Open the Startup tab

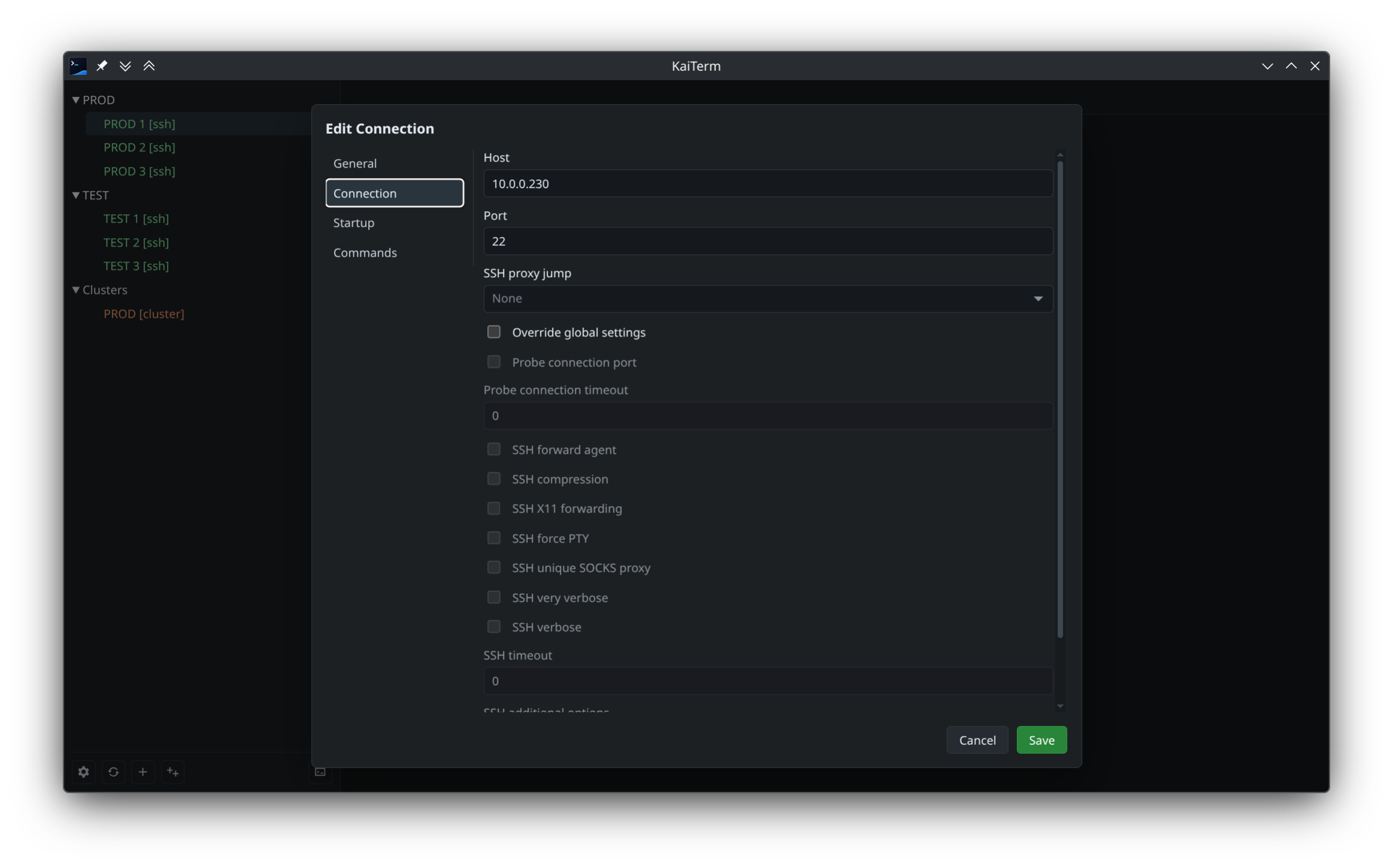394,223
